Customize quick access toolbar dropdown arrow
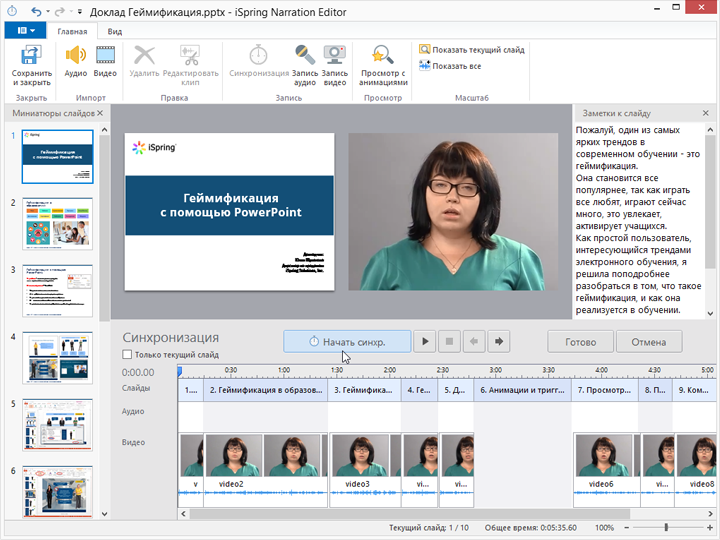 (x=80, y=11)
